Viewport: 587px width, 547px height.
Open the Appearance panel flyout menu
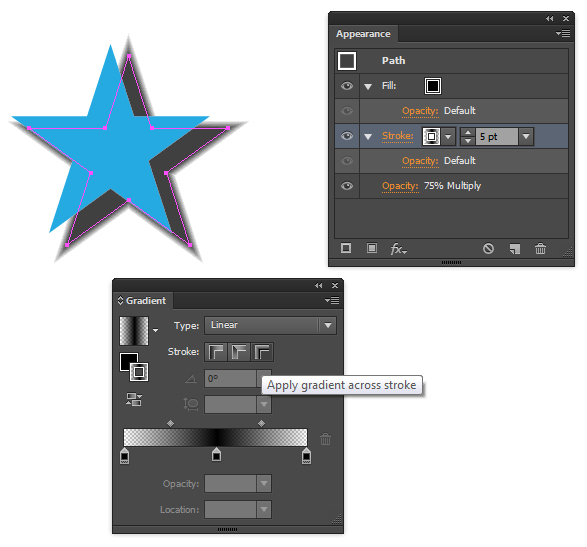pyautogui.click(x=563, y=34)
